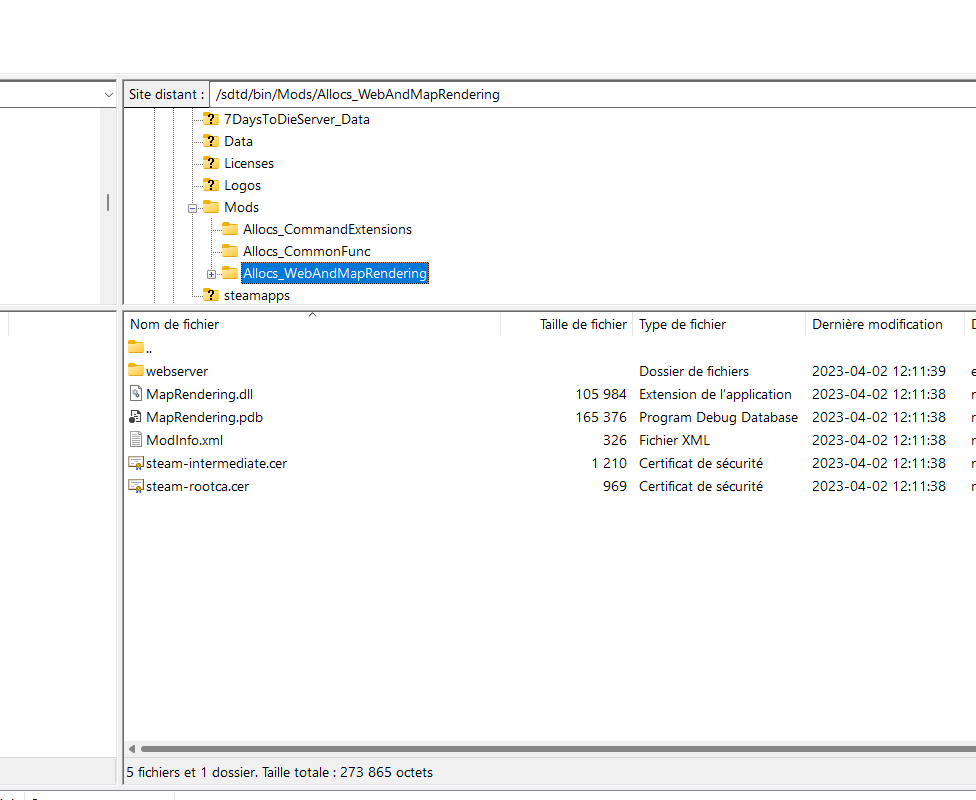Screen dimensions: 976x800
Task: Click the Allocs_CommandExtensions folder icon
Action: [x=230, y=229]
